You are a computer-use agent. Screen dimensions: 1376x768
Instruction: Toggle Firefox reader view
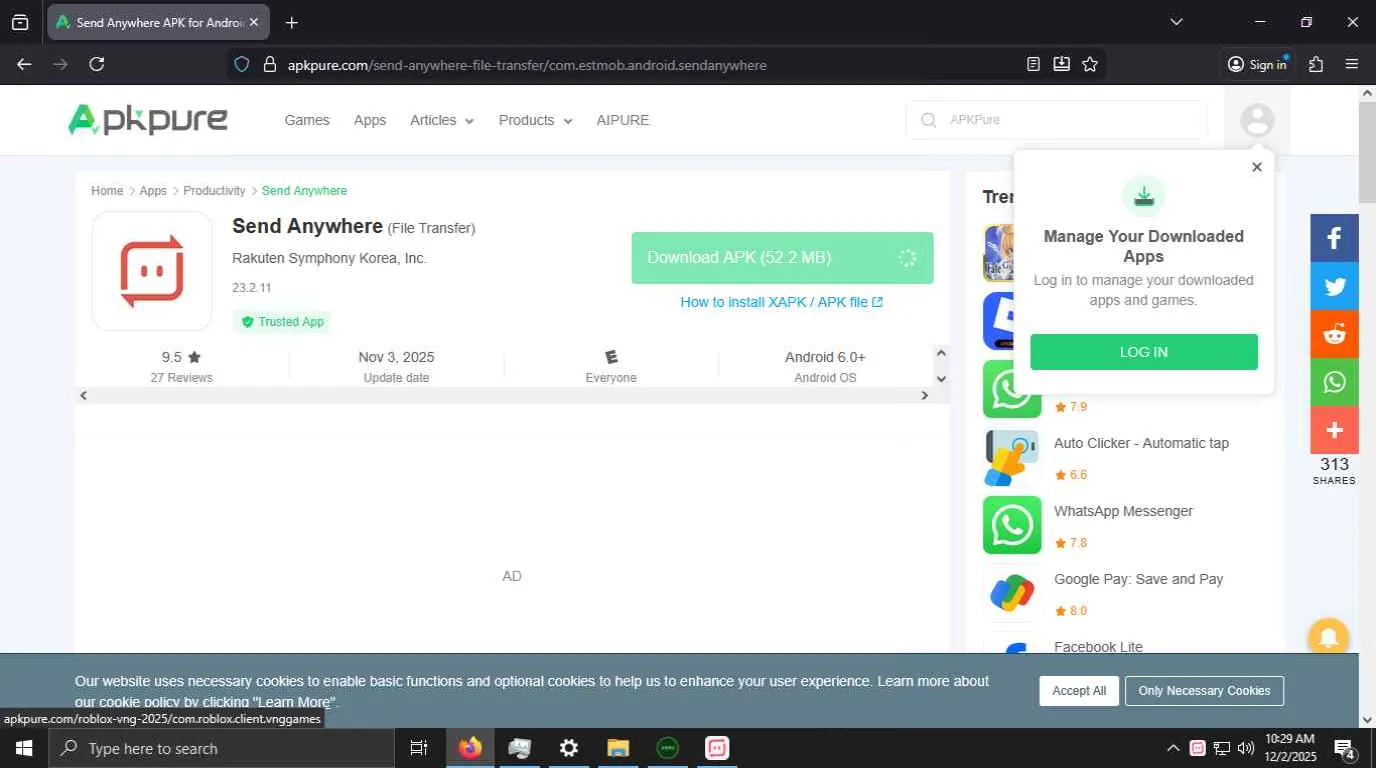1033,64
